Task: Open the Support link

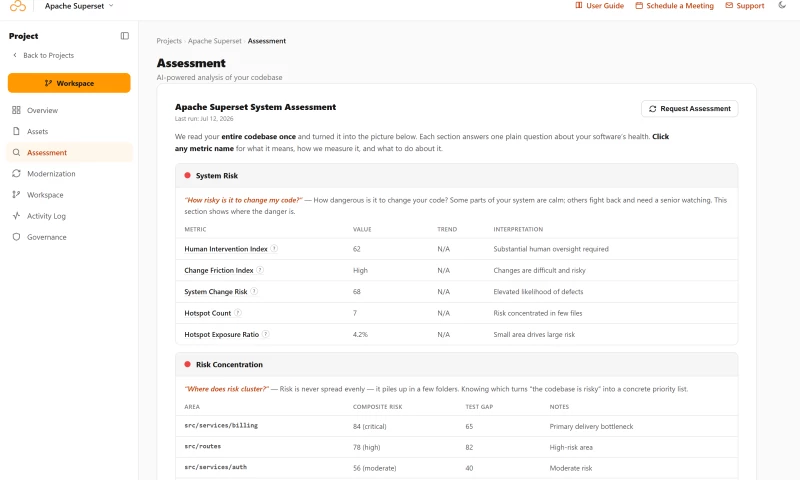Action: 745,6
